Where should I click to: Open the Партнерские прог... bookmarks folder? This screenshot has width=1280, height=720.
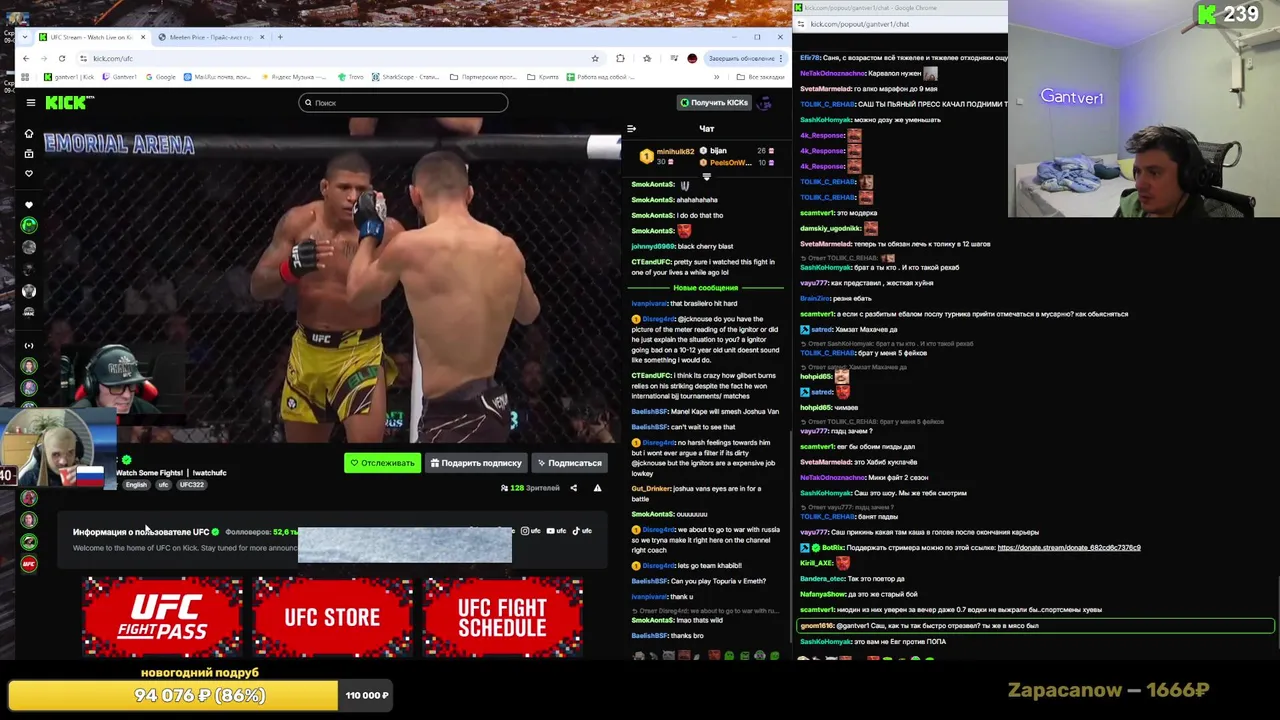pyautogui.click(x=485, y=77)
